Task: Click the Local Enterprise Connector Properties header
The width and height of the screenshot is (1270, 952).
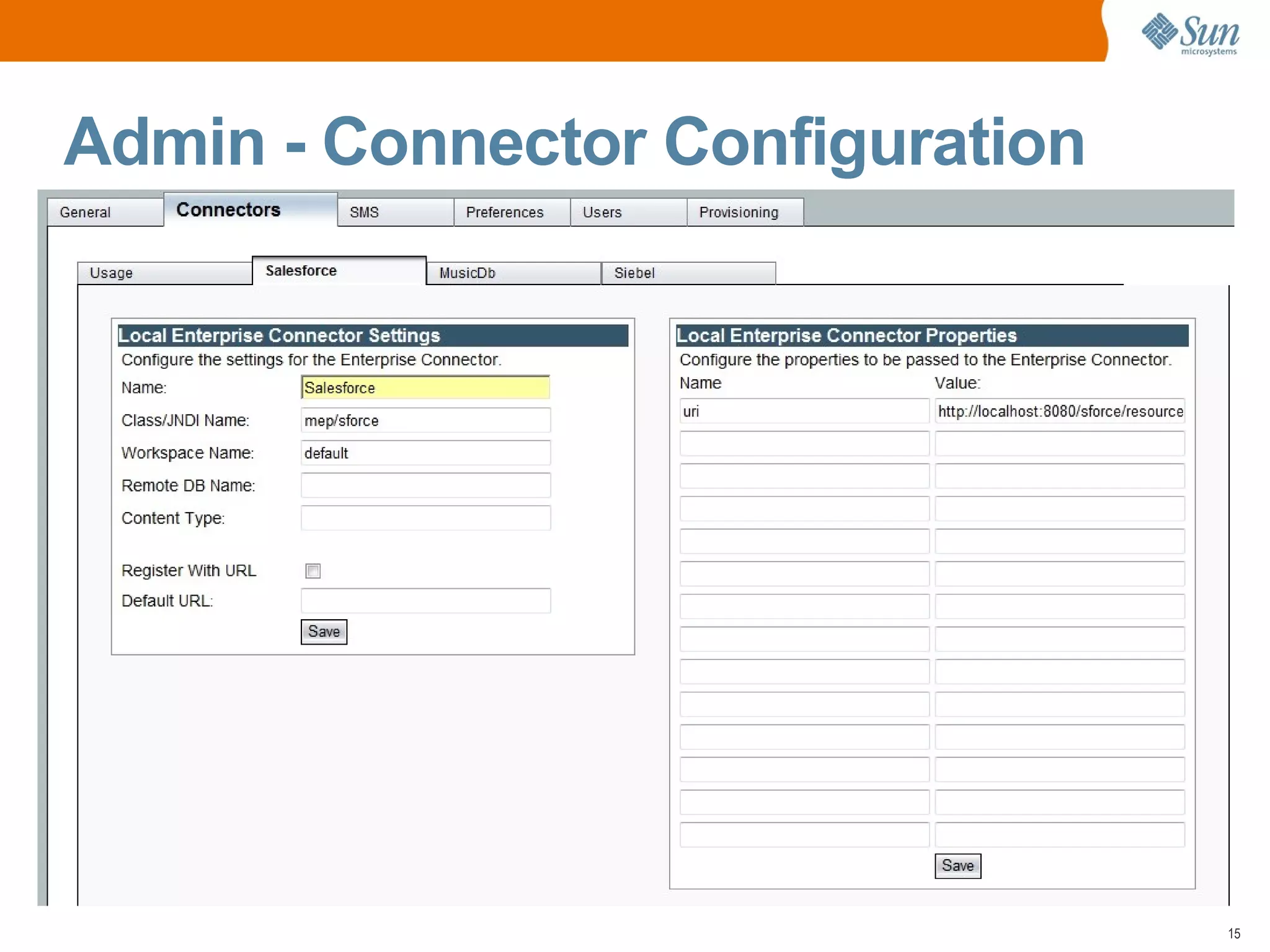Action: pos(932,335)
